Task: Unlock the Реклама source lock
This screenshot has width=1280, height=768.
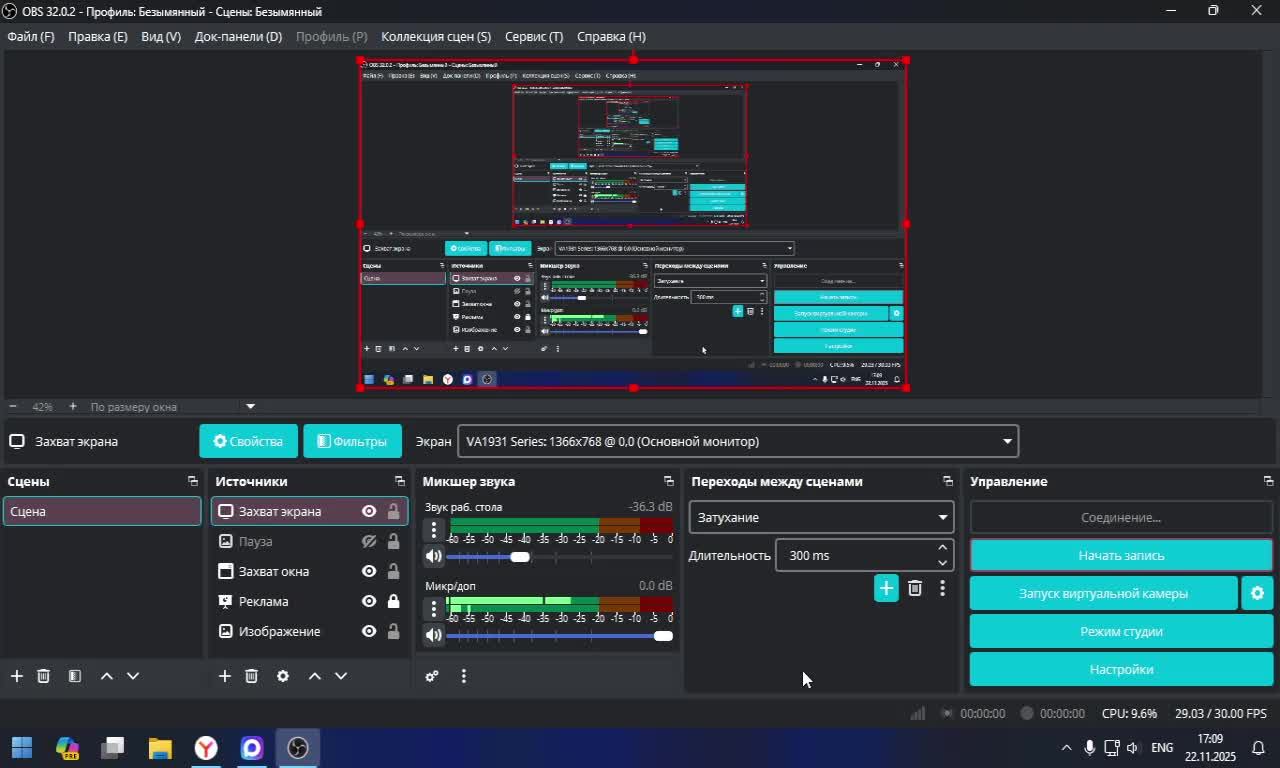Action: coord(393,601)
